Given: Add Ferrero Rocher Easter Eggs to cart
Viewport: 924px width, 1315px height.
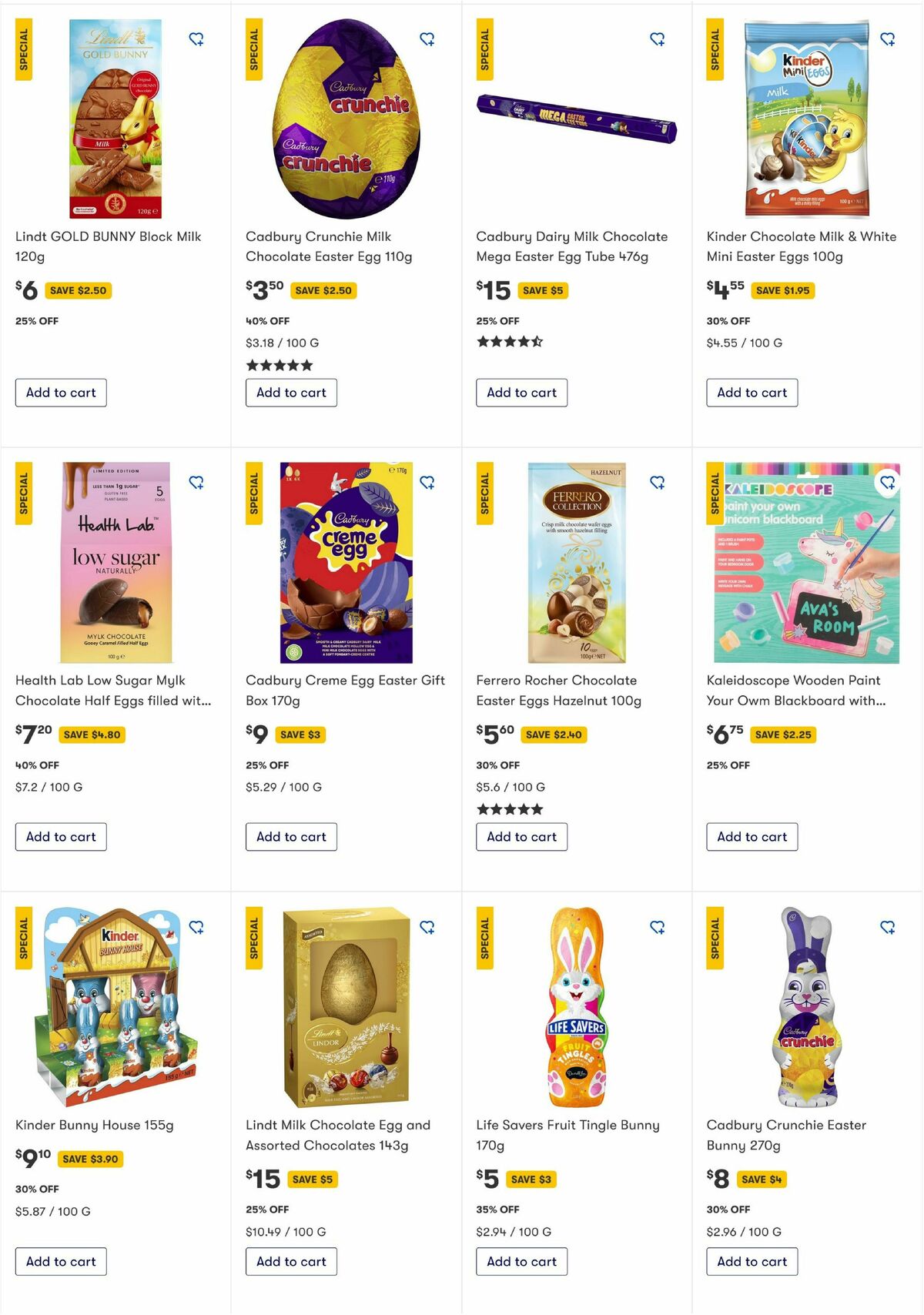Looking at the screenshot, I should pos(521,837).
